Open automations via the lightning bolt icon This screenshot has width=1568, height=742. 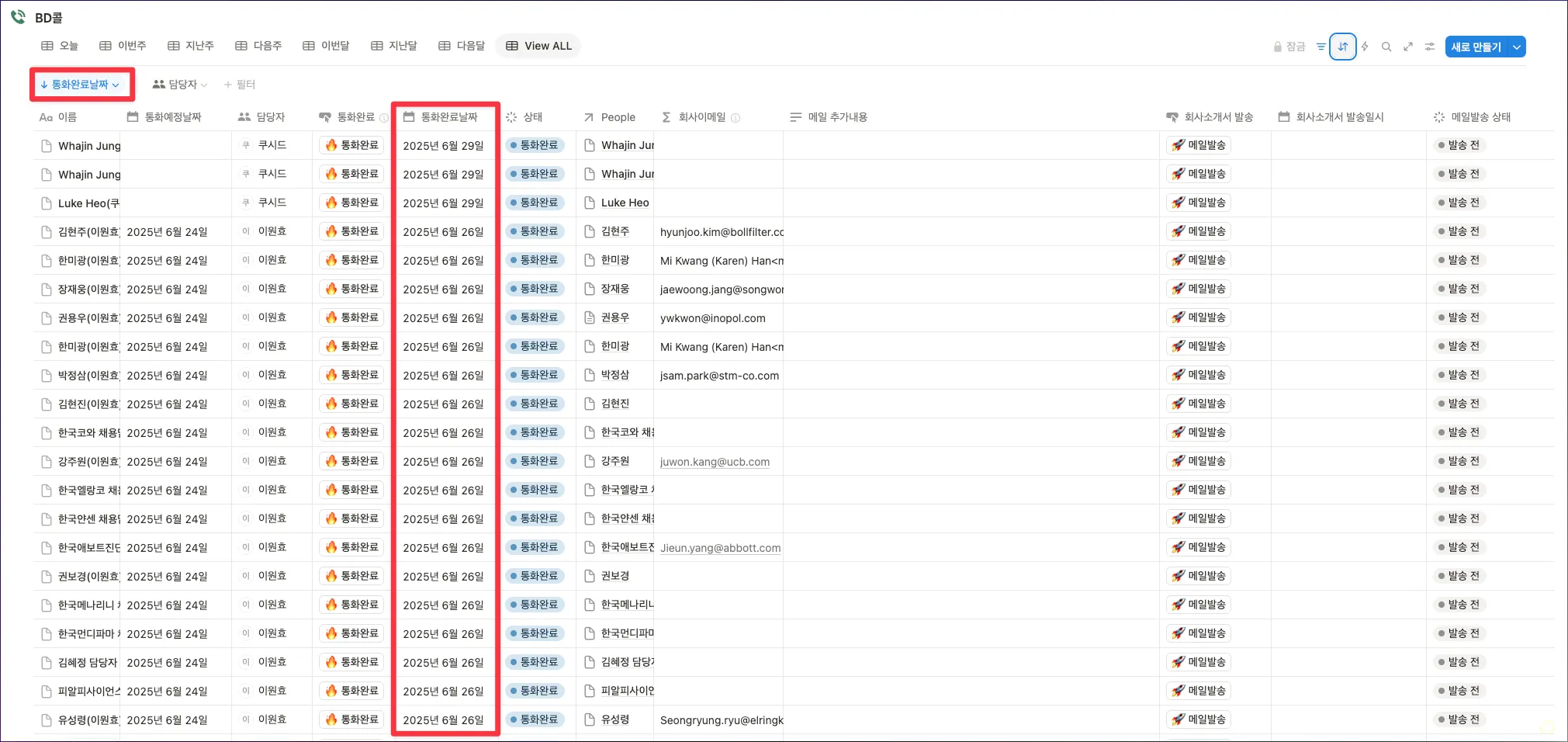pyautogui.click(x=1365, y=47)
